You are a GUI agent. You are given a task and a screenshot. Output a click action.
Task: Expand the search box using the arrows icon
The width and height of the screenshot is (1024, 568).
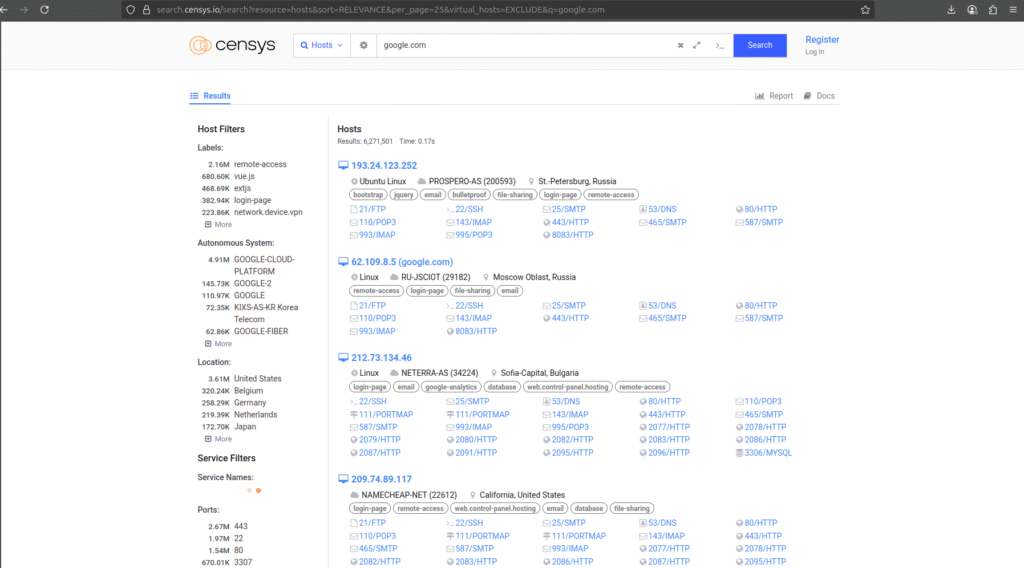point(697,45)
